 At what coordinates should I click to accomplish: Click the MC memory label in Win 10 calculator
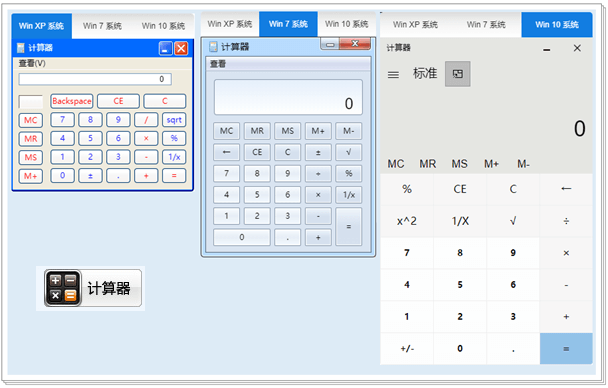click(x=396, y=164)
